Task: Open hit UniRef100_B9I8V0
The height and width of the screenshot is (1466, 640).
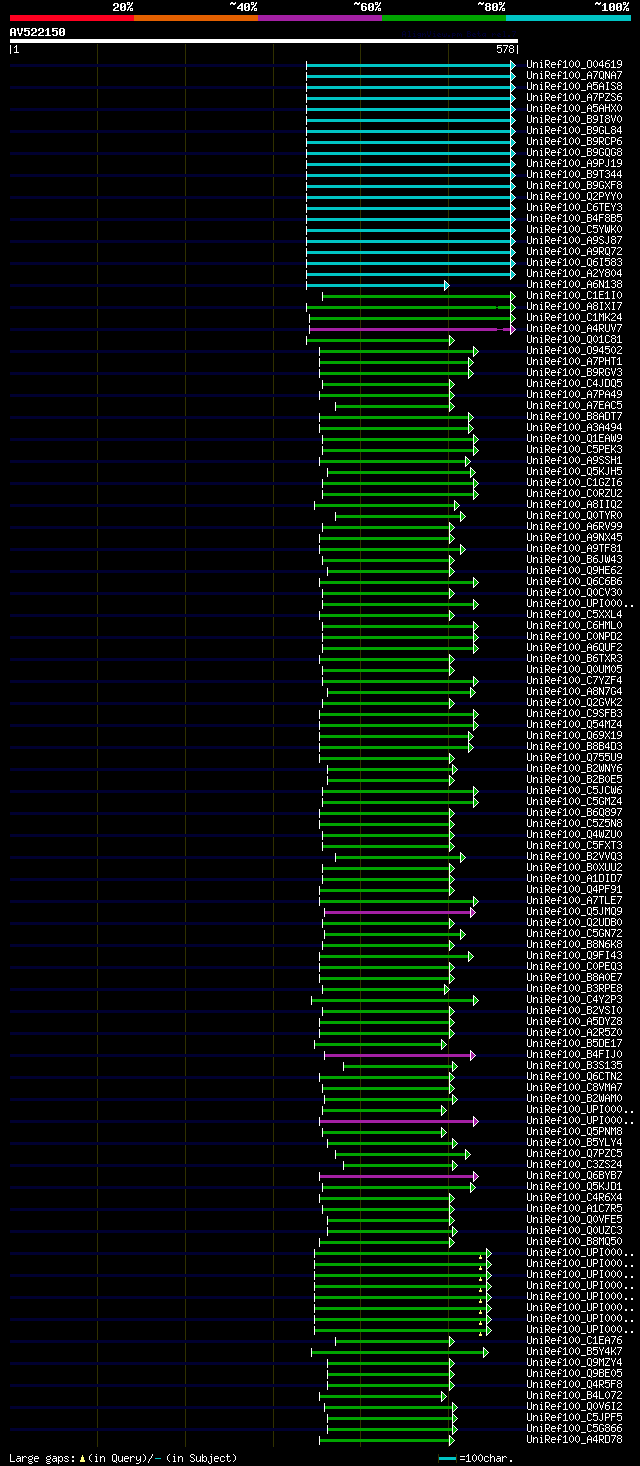Action: click(574, 119)
